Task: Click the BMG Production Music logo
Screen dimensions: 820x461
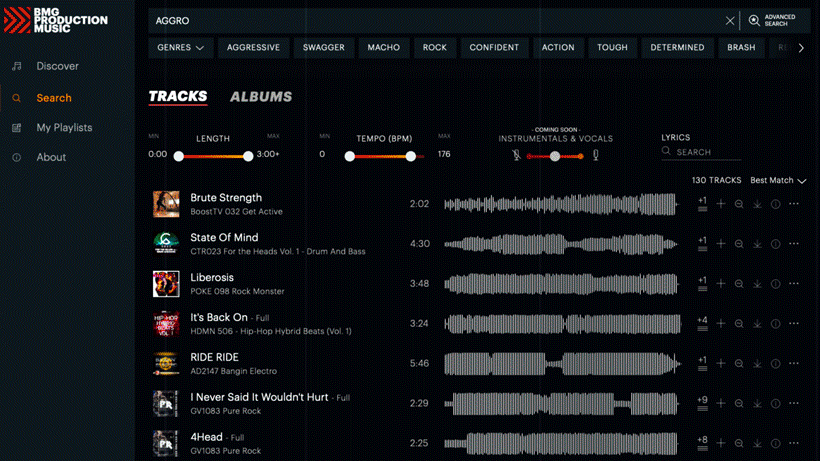Action: pos(55,20)
